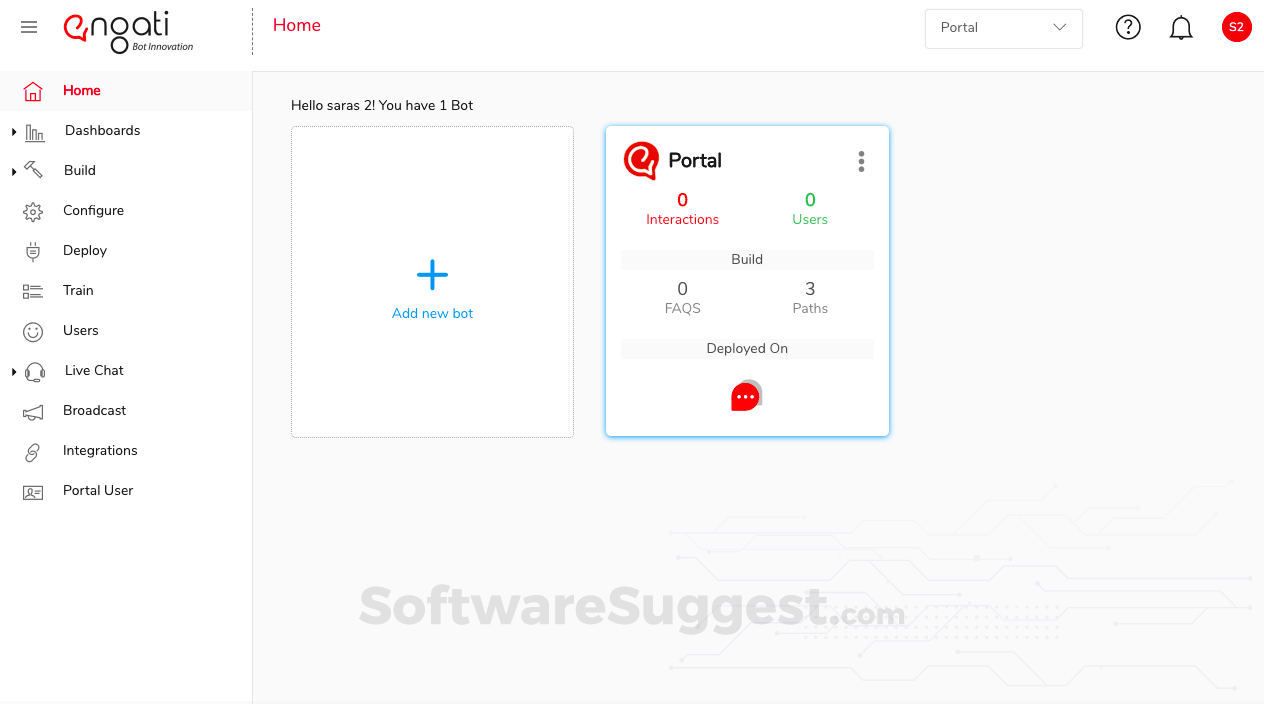Open Users via the smiley icon
Viewport: 1264px width, 704px height.
(31, 330)
